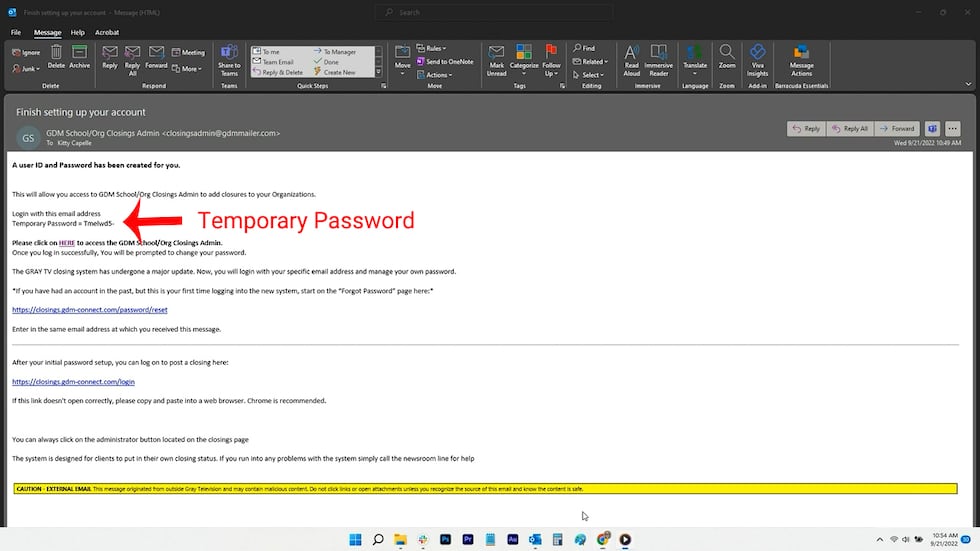Expand the Junk dropdown
Screen dimensions: 980x551
pyautogui.click(x=27, y=69)
